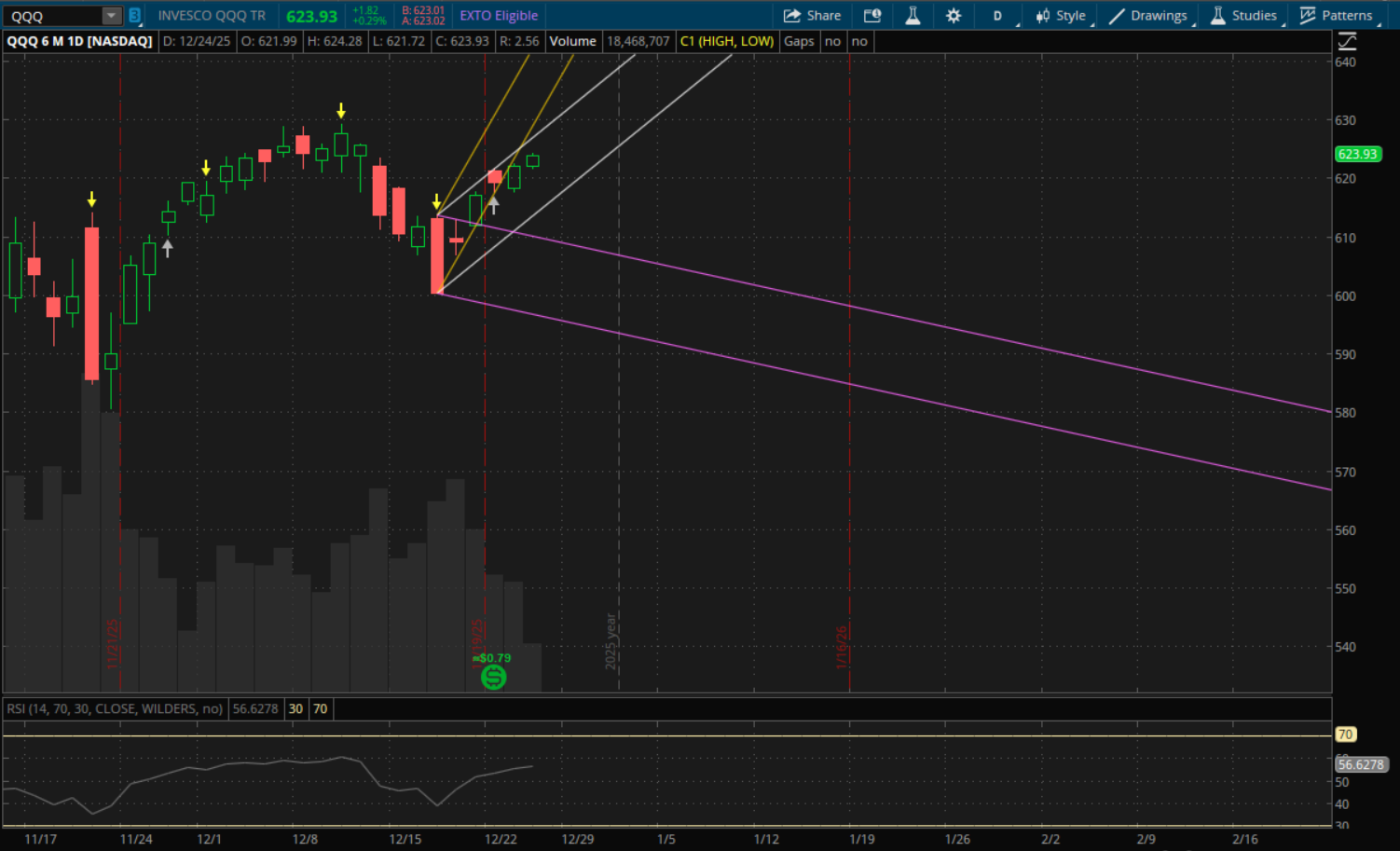Open the D timeframe selector
1400x851 pixels.
[x=997, y=16]
